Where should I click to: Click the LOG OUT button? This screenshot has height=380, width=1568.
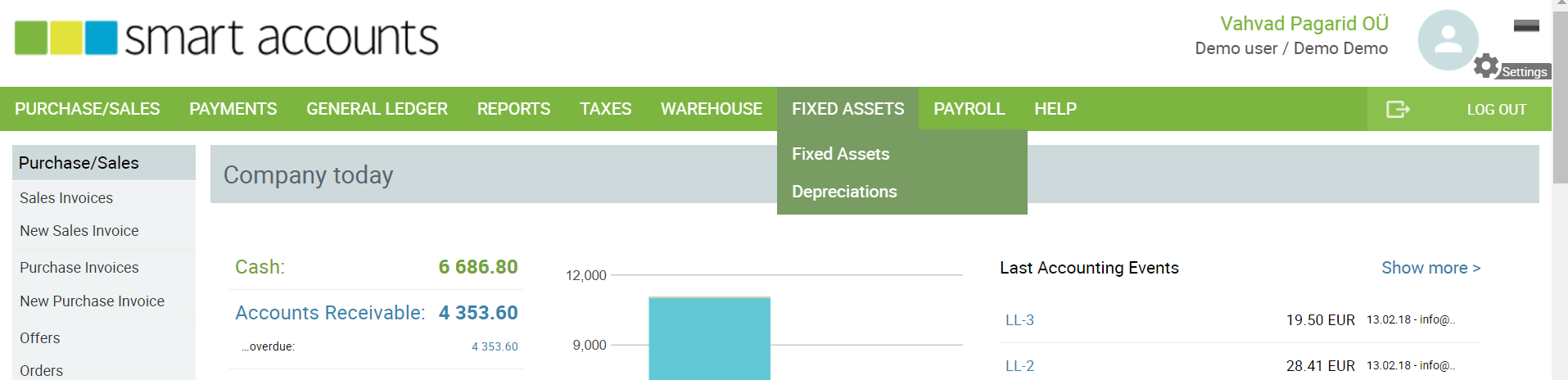pos(1496,110)
